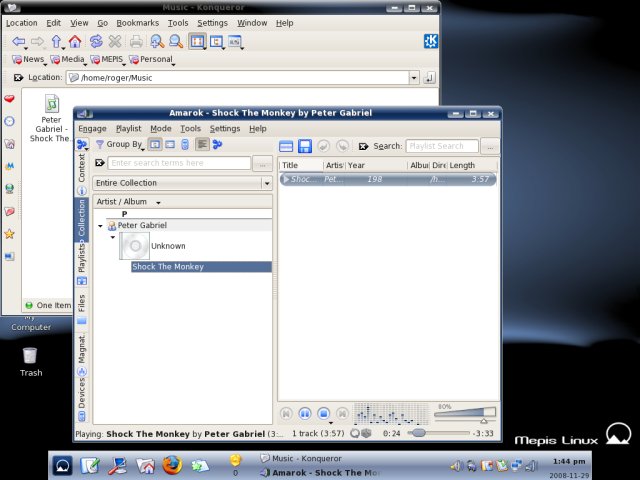
Task: Select Shock The Monkey in collection tree
Action: (x=168, y=267)
